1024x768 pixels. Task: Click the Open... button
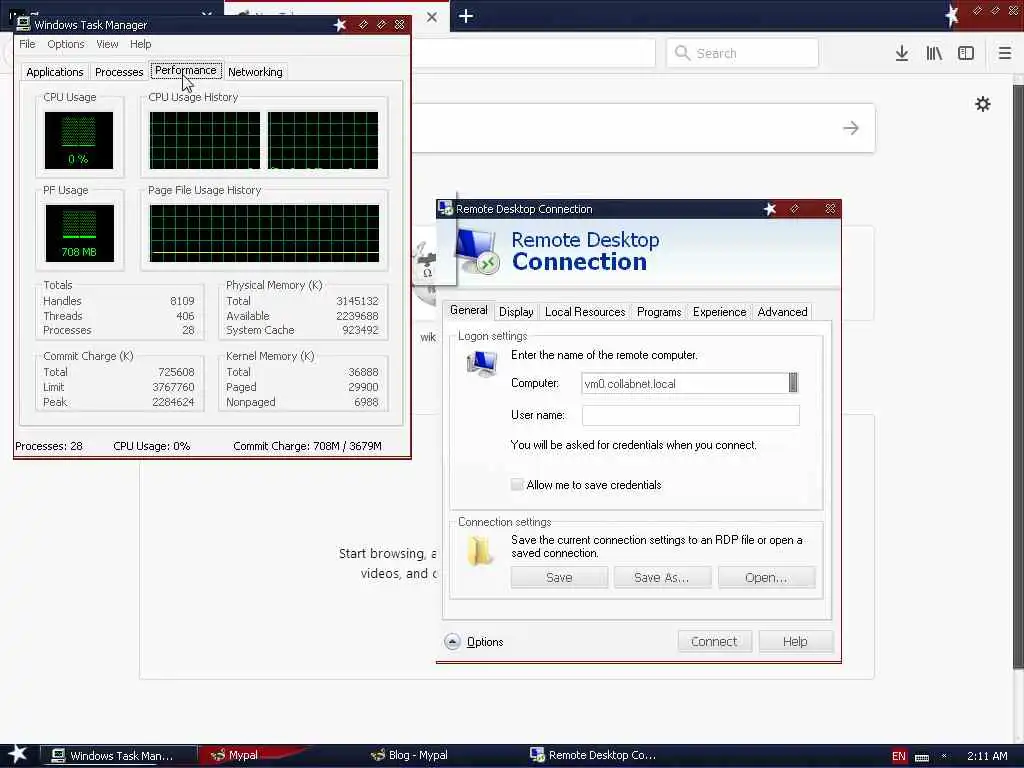tap(766, 577)
